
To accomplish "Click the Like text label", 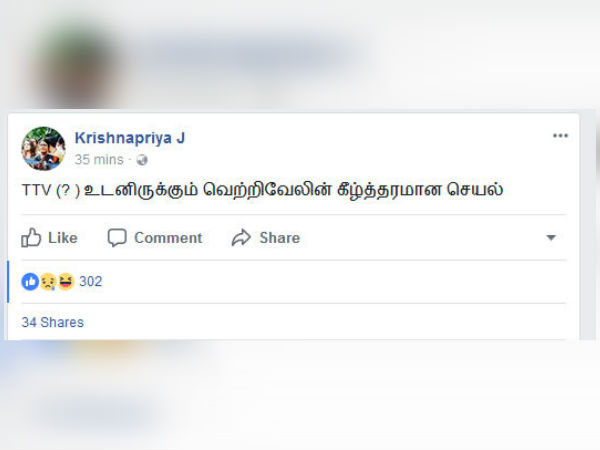I will 63,238.
